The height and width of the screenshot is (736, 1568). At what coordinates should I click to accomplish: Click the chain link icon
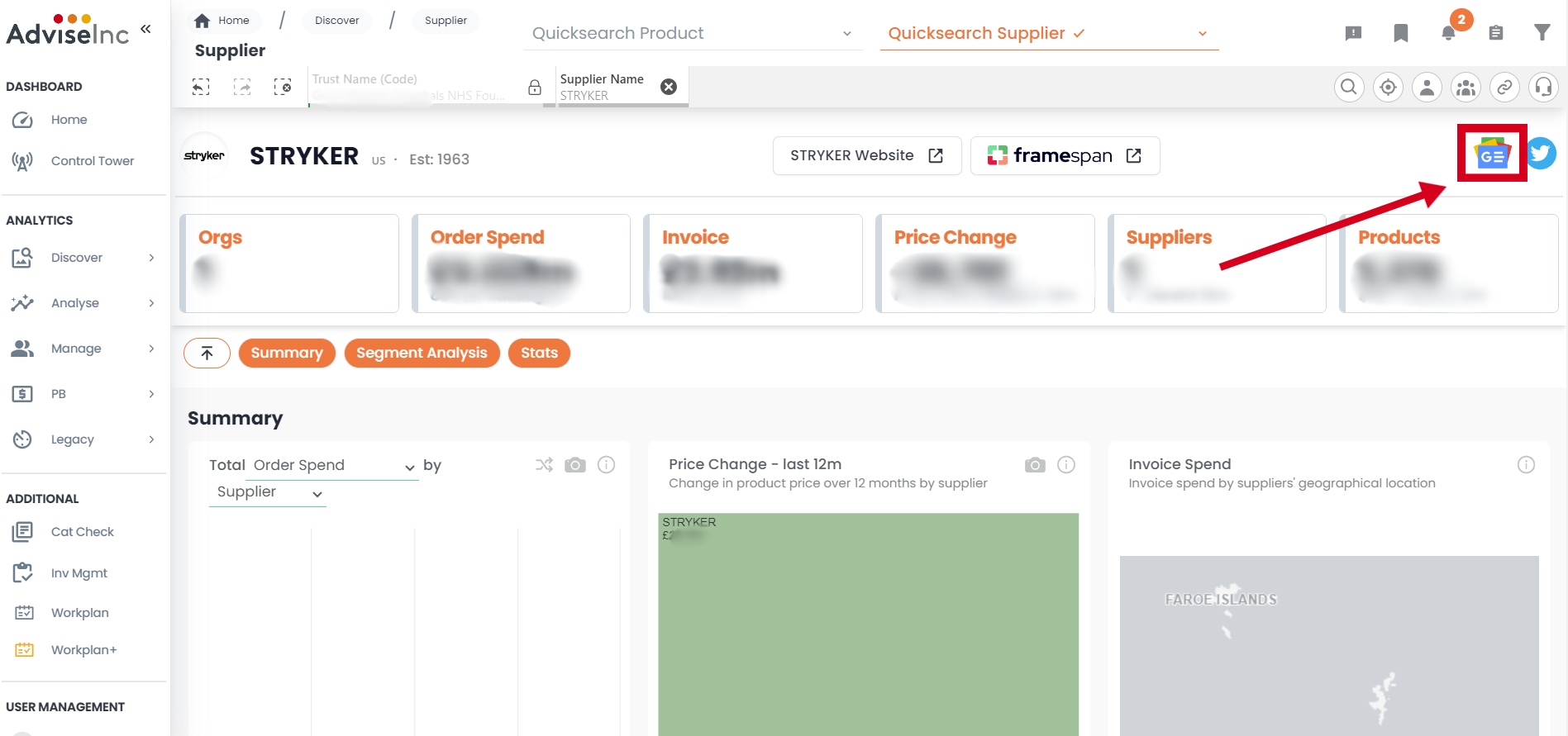tap(1504, 87)
